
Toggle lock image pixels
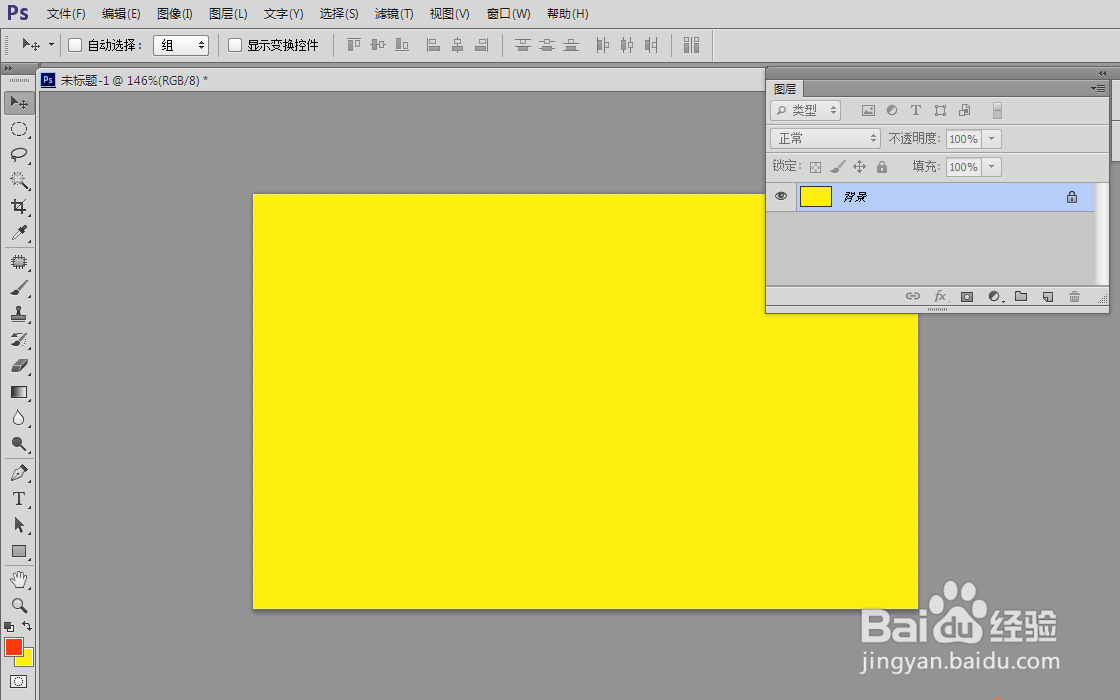tap(838, 167)
